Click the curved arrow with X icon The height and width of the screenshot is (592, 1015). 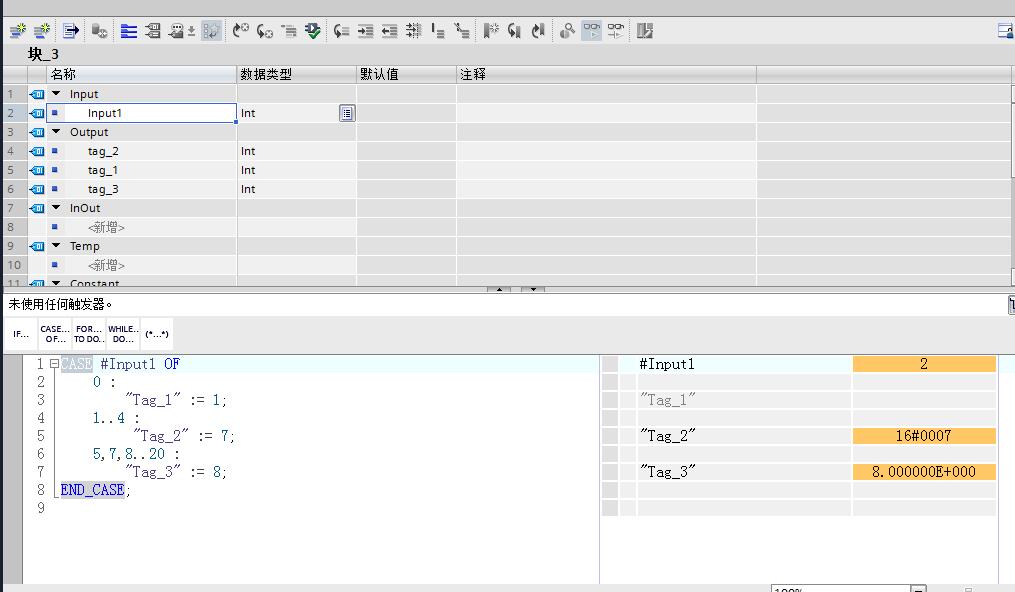[241, 30]
